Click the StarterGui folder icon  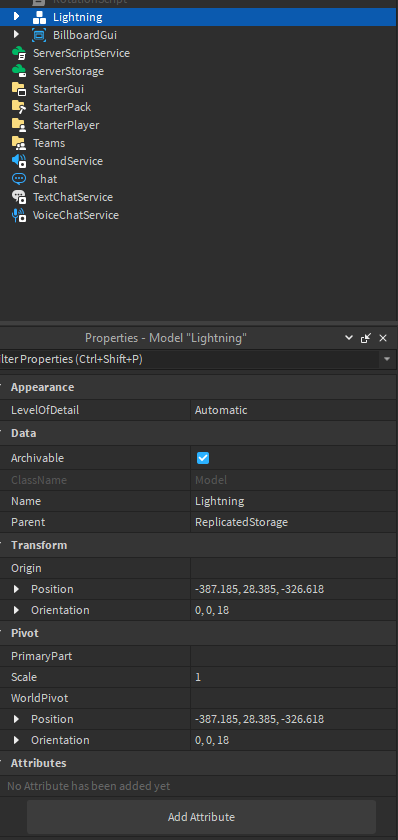tap(19, 89)
